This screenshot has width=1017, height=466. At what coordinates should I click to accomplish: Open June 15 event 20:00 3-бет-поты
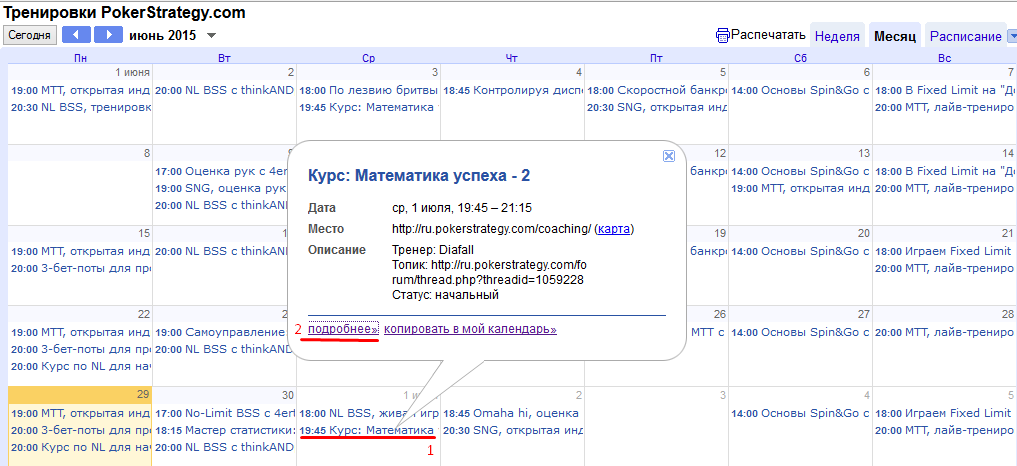[x=81, y=269]
